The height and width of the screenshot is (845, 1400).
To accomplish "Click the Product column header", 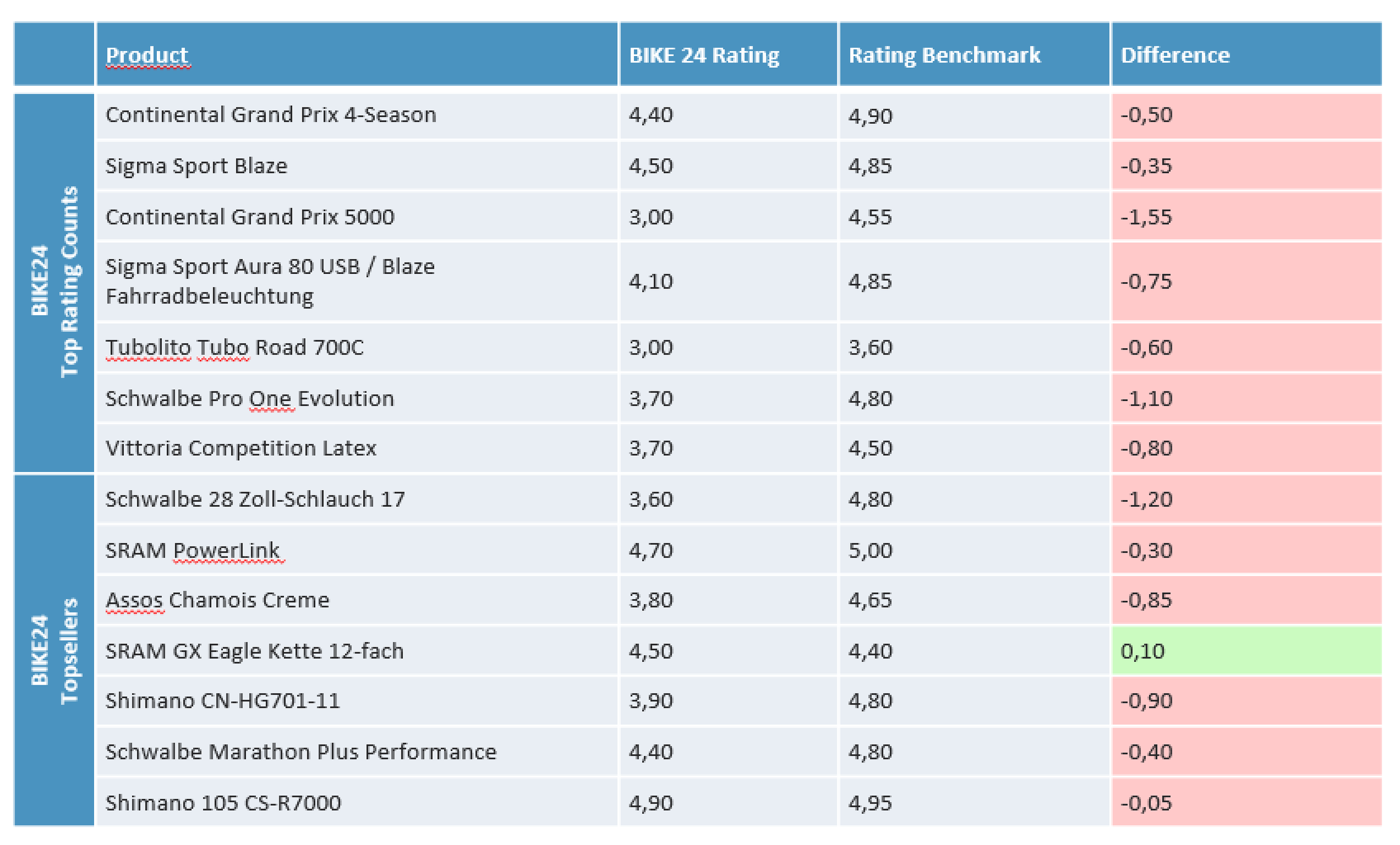I will point(147,55).
